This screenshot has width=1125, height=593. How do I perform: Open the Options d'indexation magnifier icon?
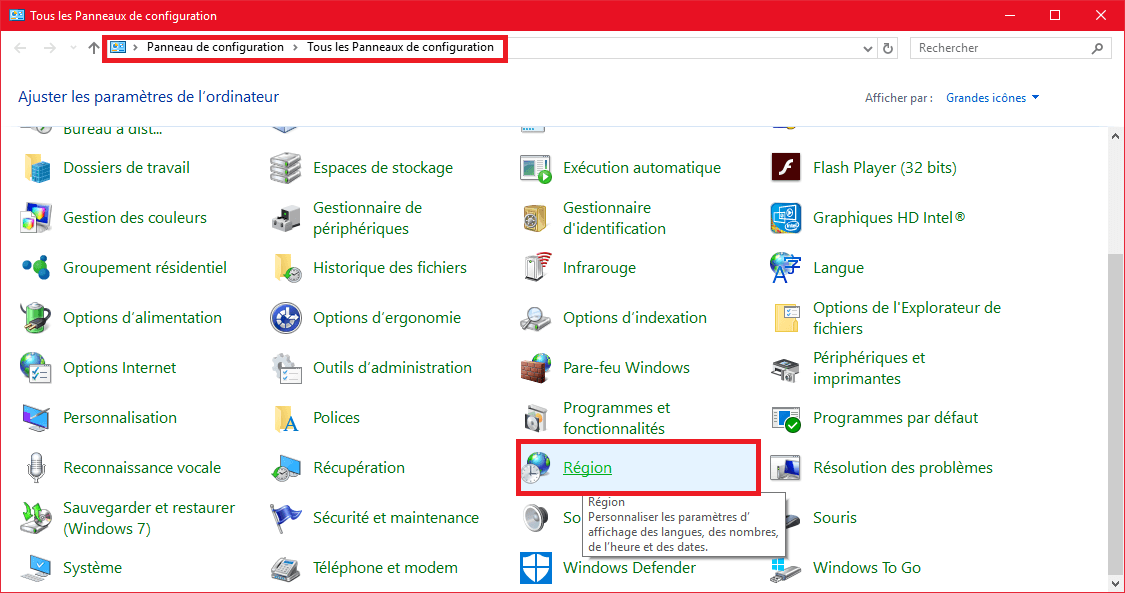pyautogui.click(x=535, y=318)
